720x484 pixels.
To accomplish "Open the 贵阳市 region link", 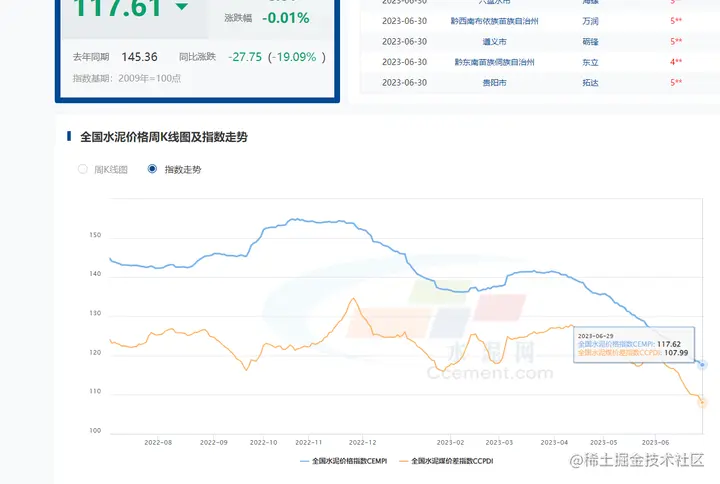I will [494, 83].
